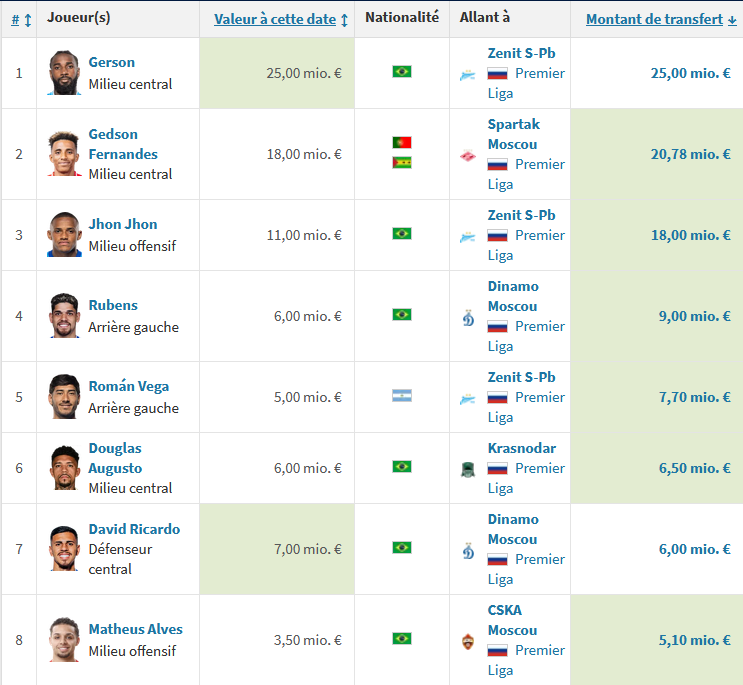Click the Russia flag beside Krasnodar's Premier Liga
Screen dimensions: 743x685
[498, 469]
